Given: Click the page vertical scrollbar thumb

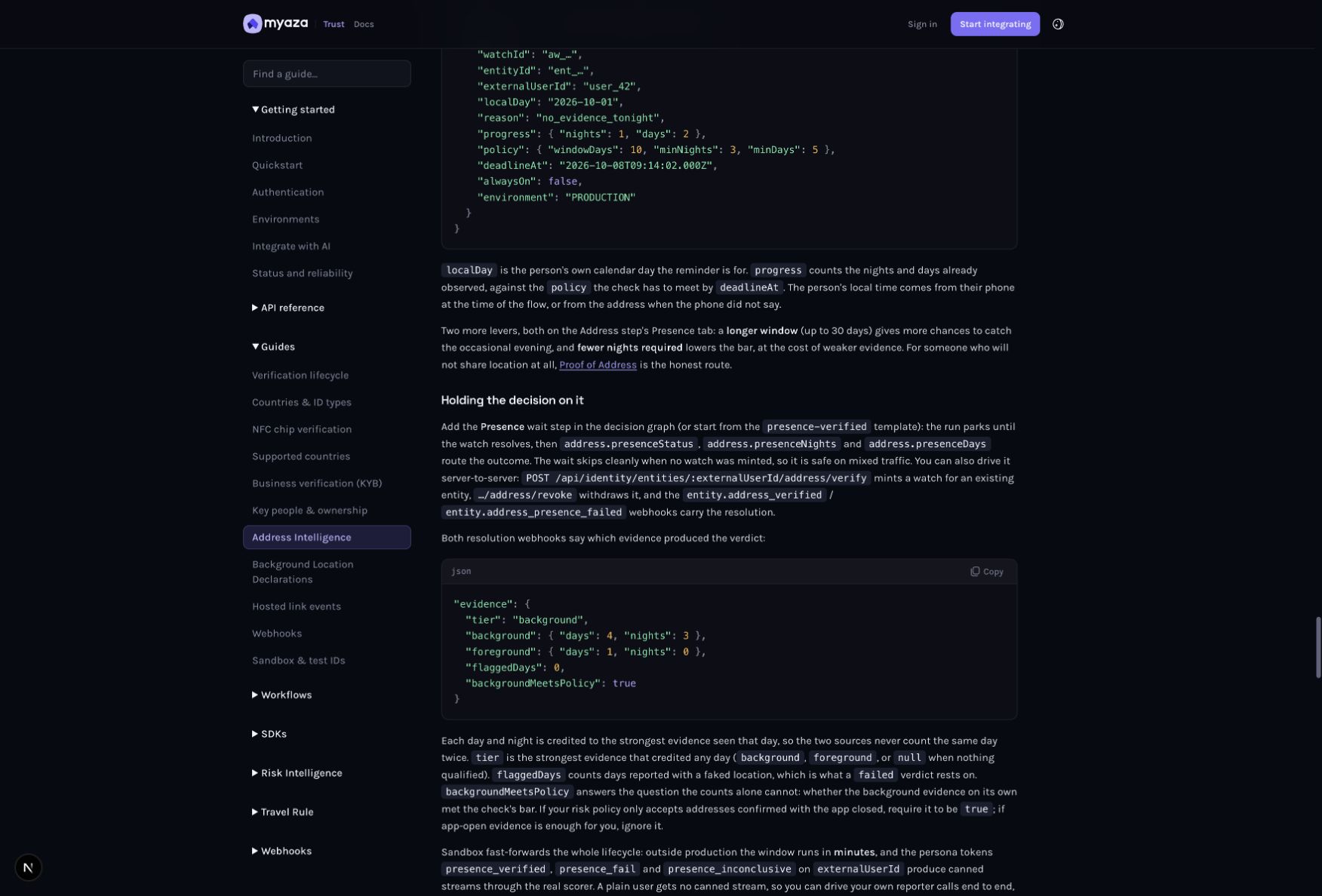Looking at the screenshot, I should click(1318, 647).
